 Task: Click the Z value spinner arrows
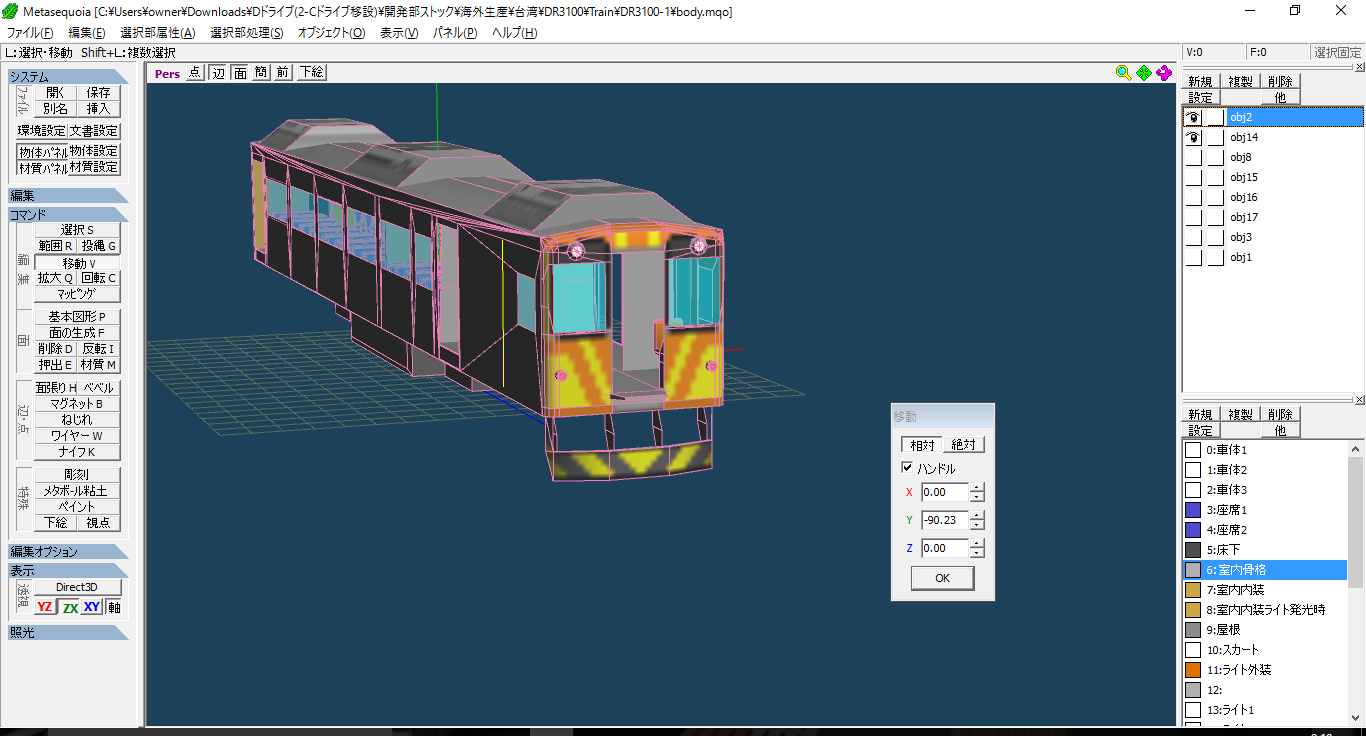pos(977,548)
